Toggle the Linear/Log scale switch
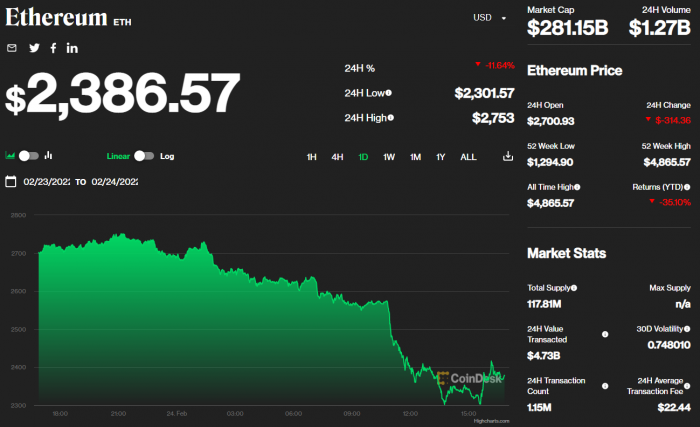The height and width of the screenshot is (427, 700). point(144,155)
